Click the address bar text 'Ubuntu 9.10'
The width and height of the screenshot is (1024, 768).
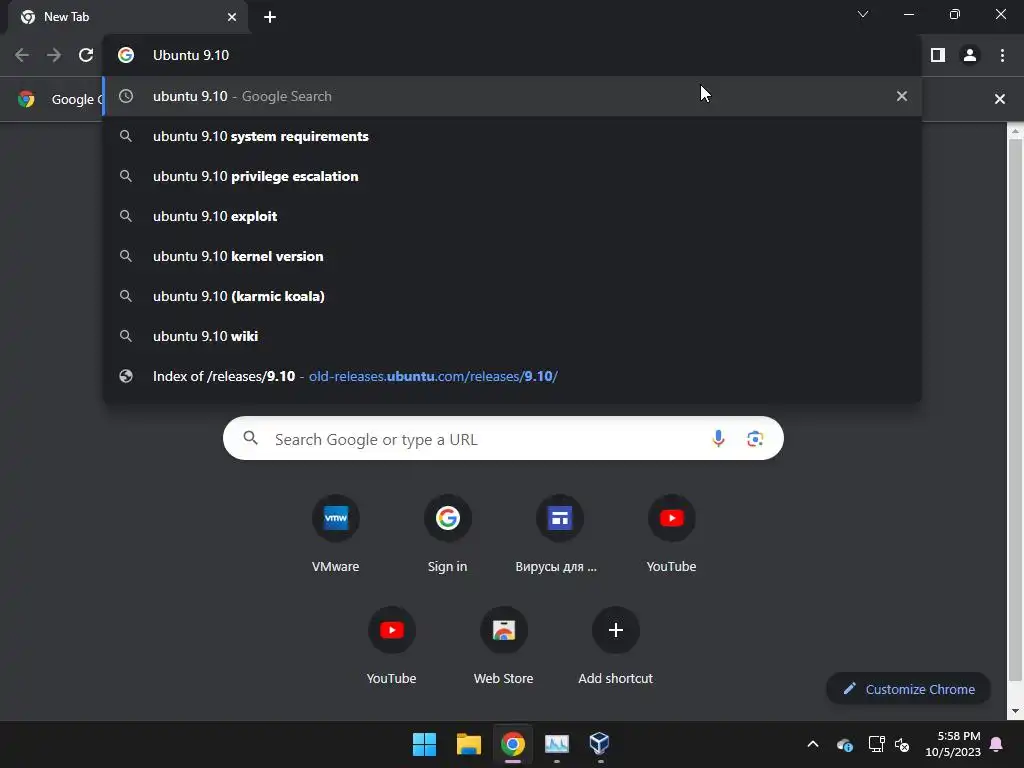click(x=191, y=56)
